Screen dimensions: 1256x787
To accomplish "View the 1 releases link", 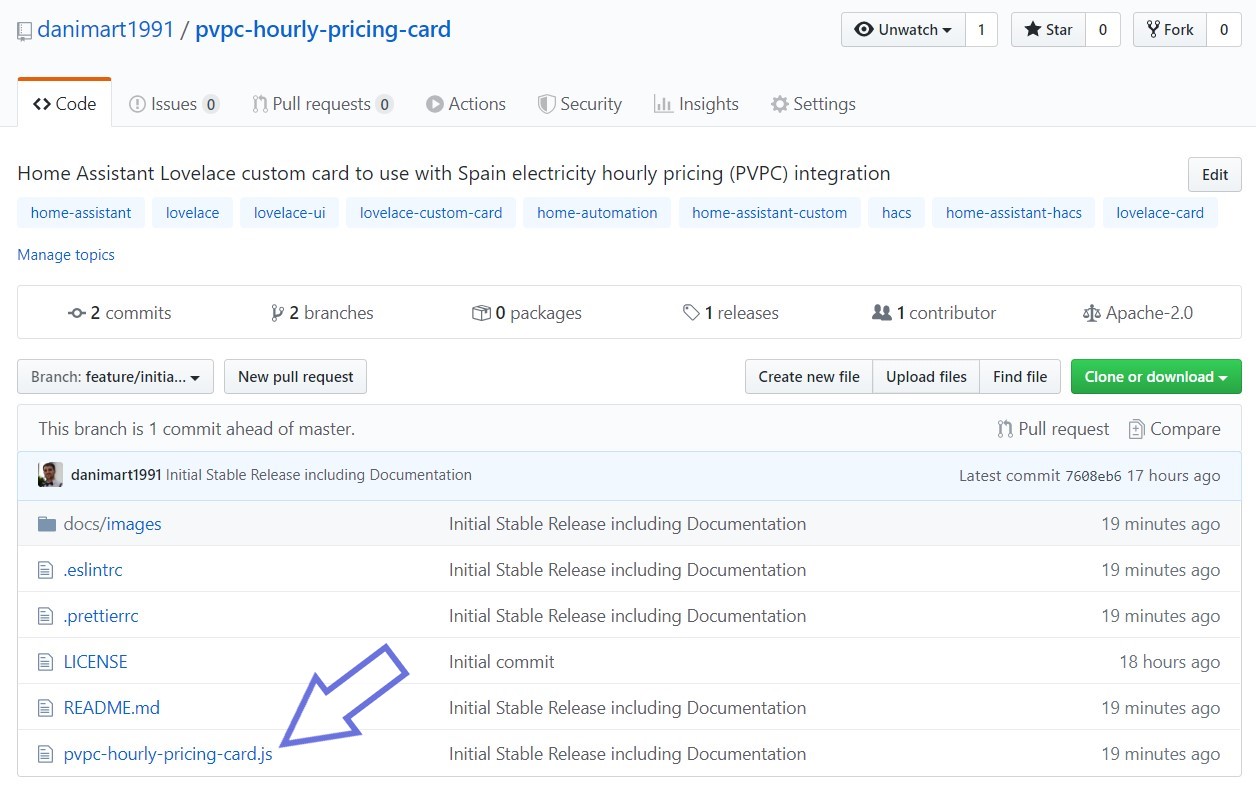I will point(731,313).
